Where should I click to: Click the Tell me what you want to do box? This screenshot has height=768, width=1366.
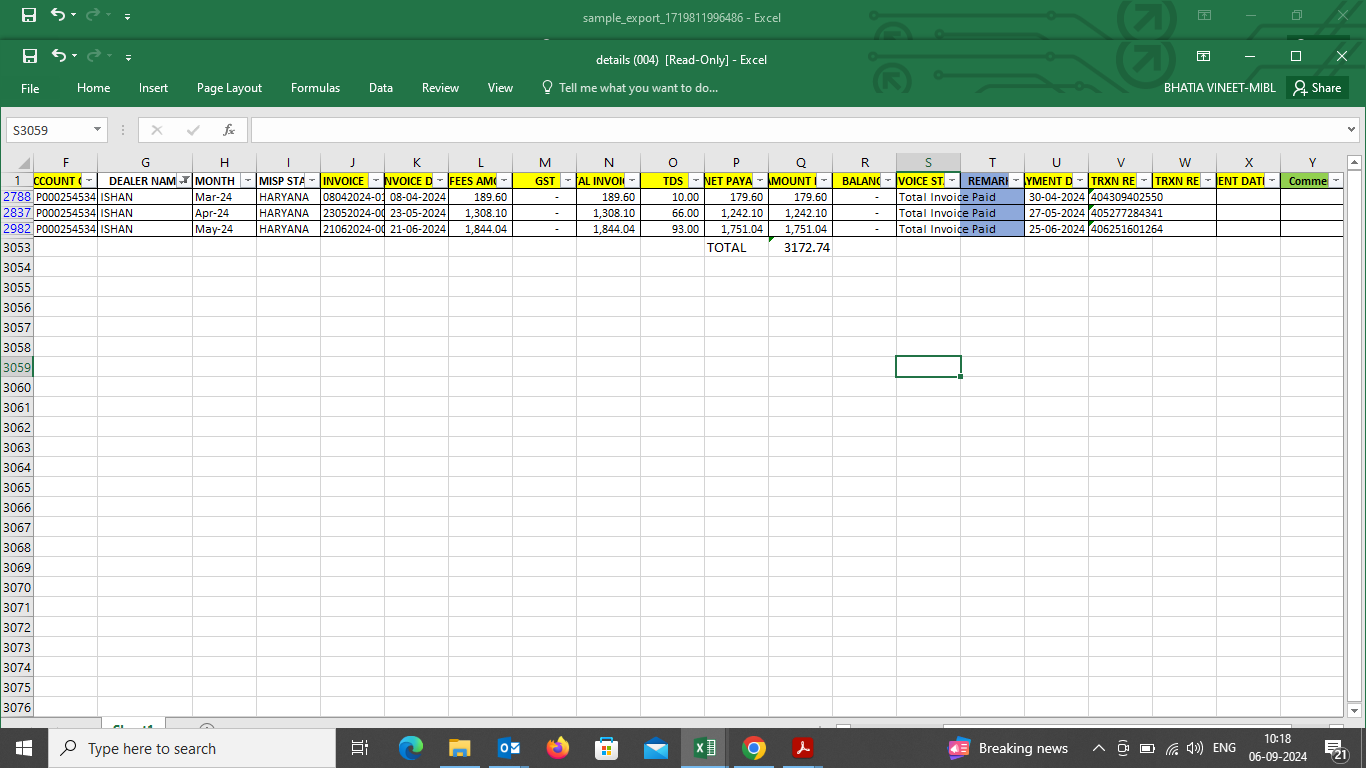click(629, 88)
